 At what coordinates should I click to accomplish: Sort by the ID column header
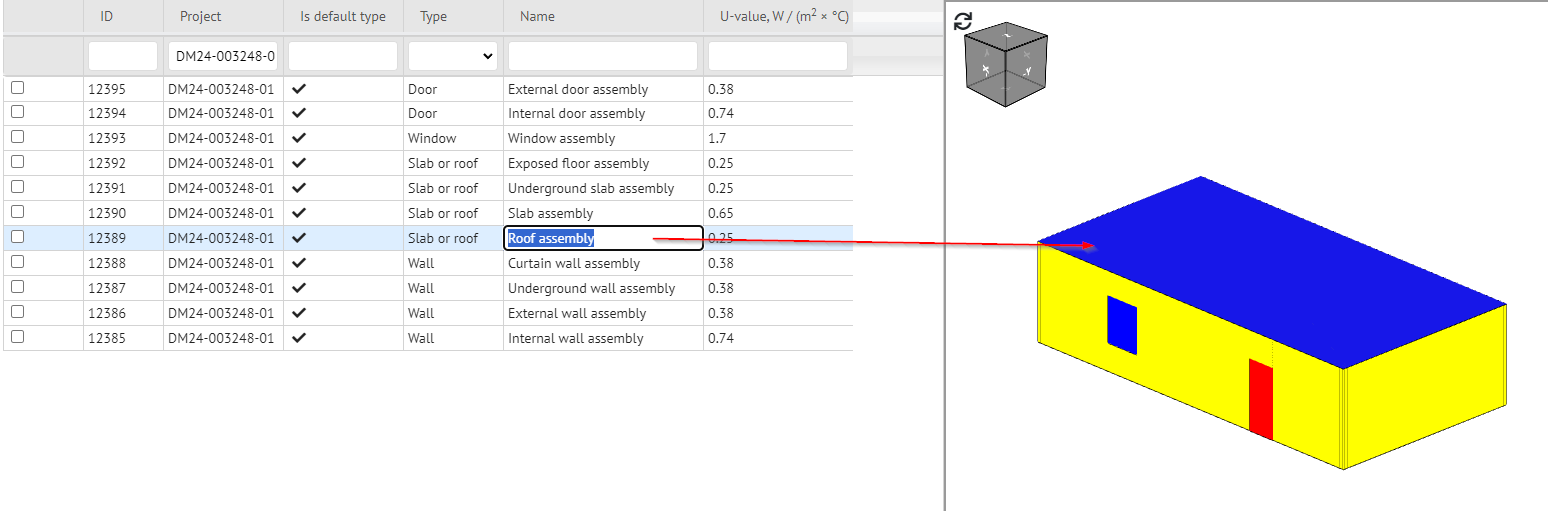point(106,17)
